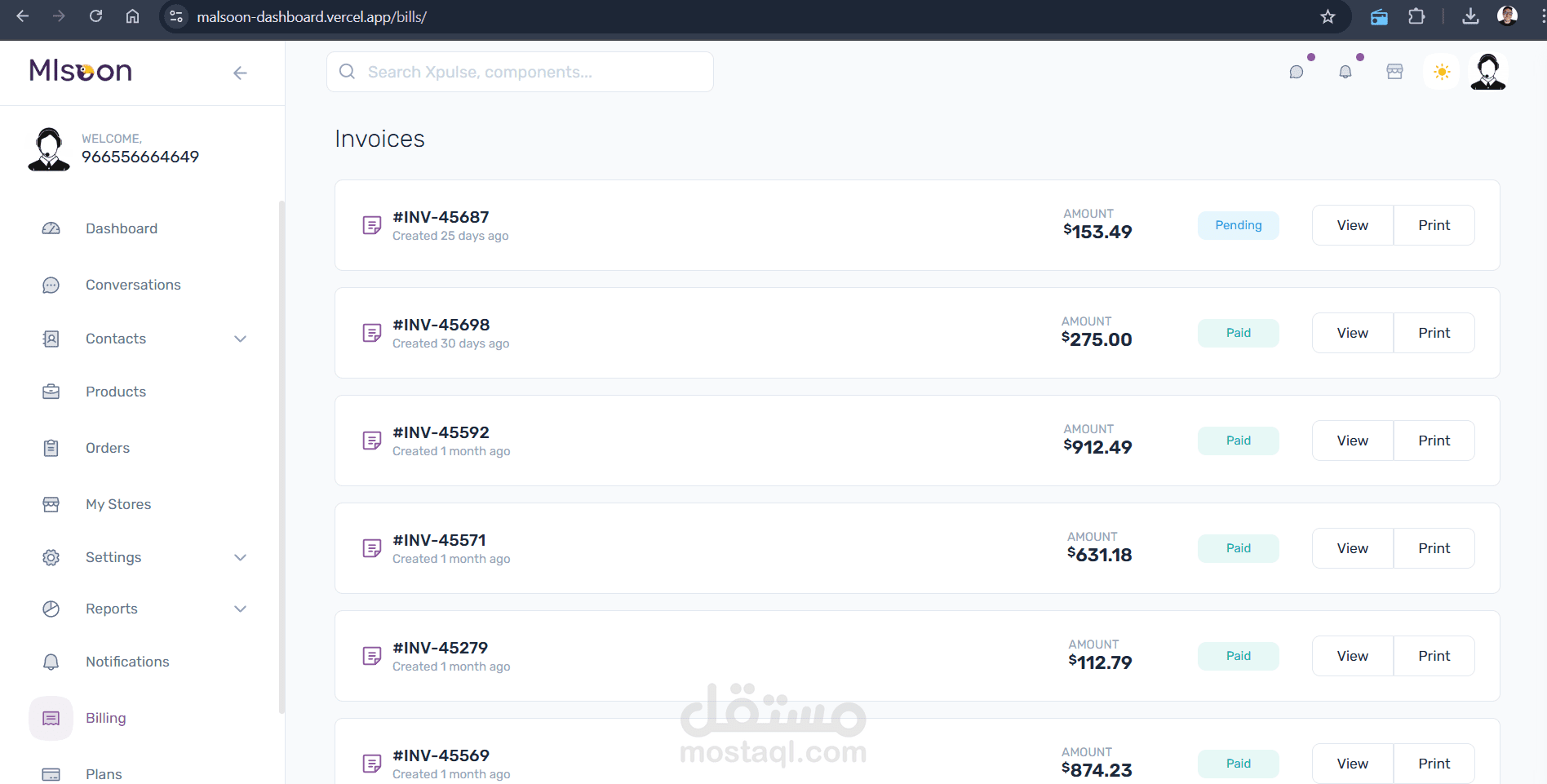View invoice #INV-45279

pos(1353,656)
